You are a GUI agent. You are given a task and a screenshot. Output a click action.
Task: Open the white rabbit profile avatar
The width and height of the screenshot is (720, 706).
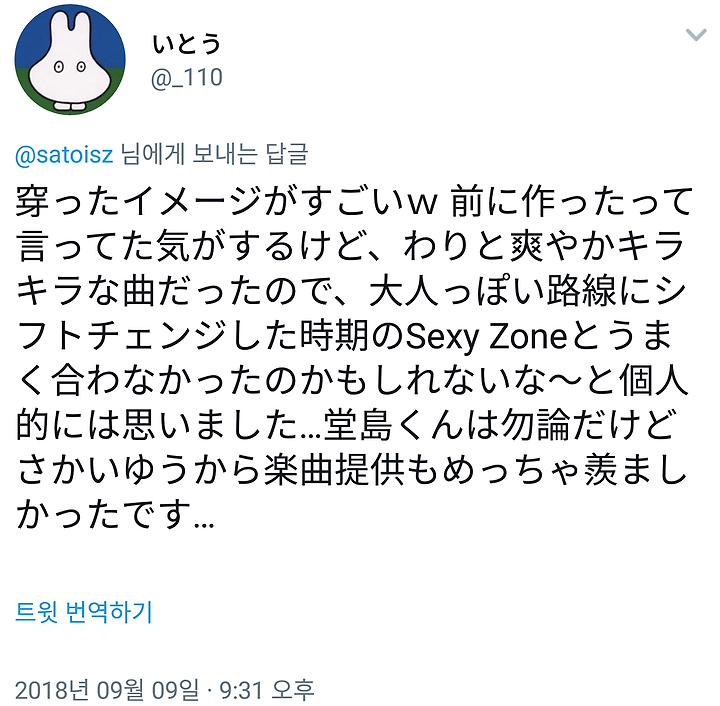point(70,60)
